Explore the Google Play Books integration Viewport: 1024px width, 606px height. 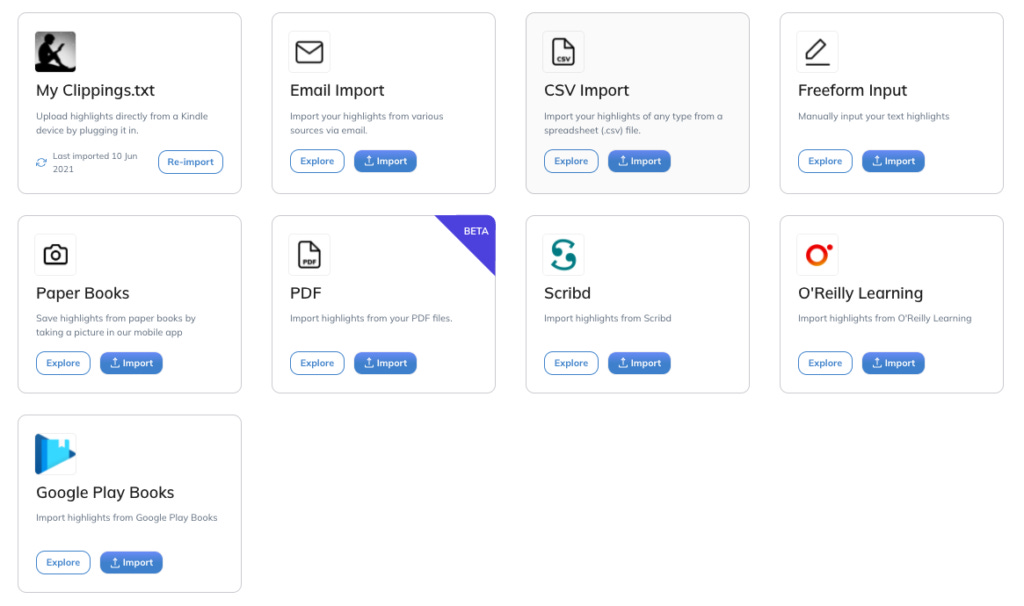click(x=63, y=563)
